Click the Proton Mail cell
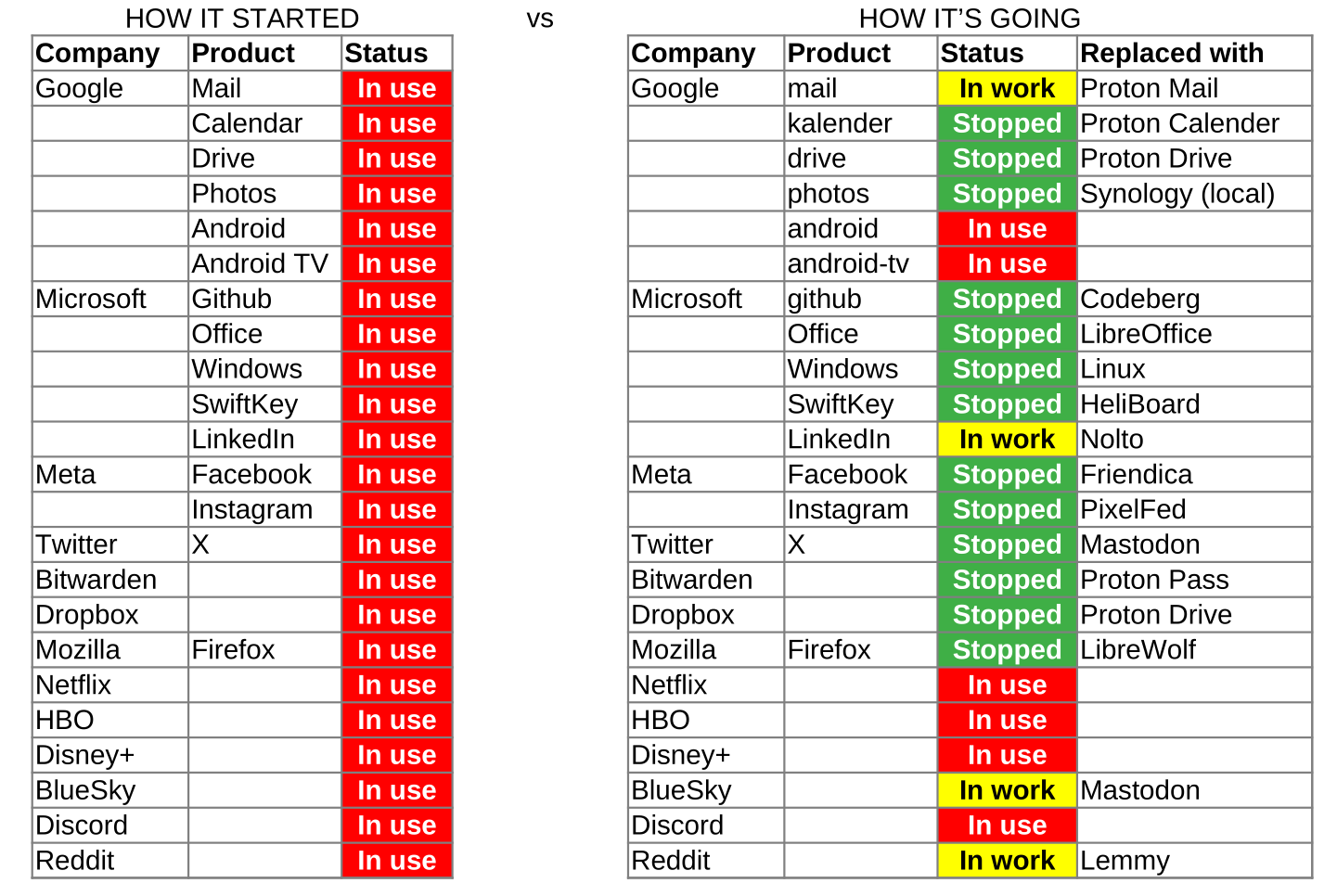Image resolution: width=1337 pixels, height=896 pixels. 1149,88
